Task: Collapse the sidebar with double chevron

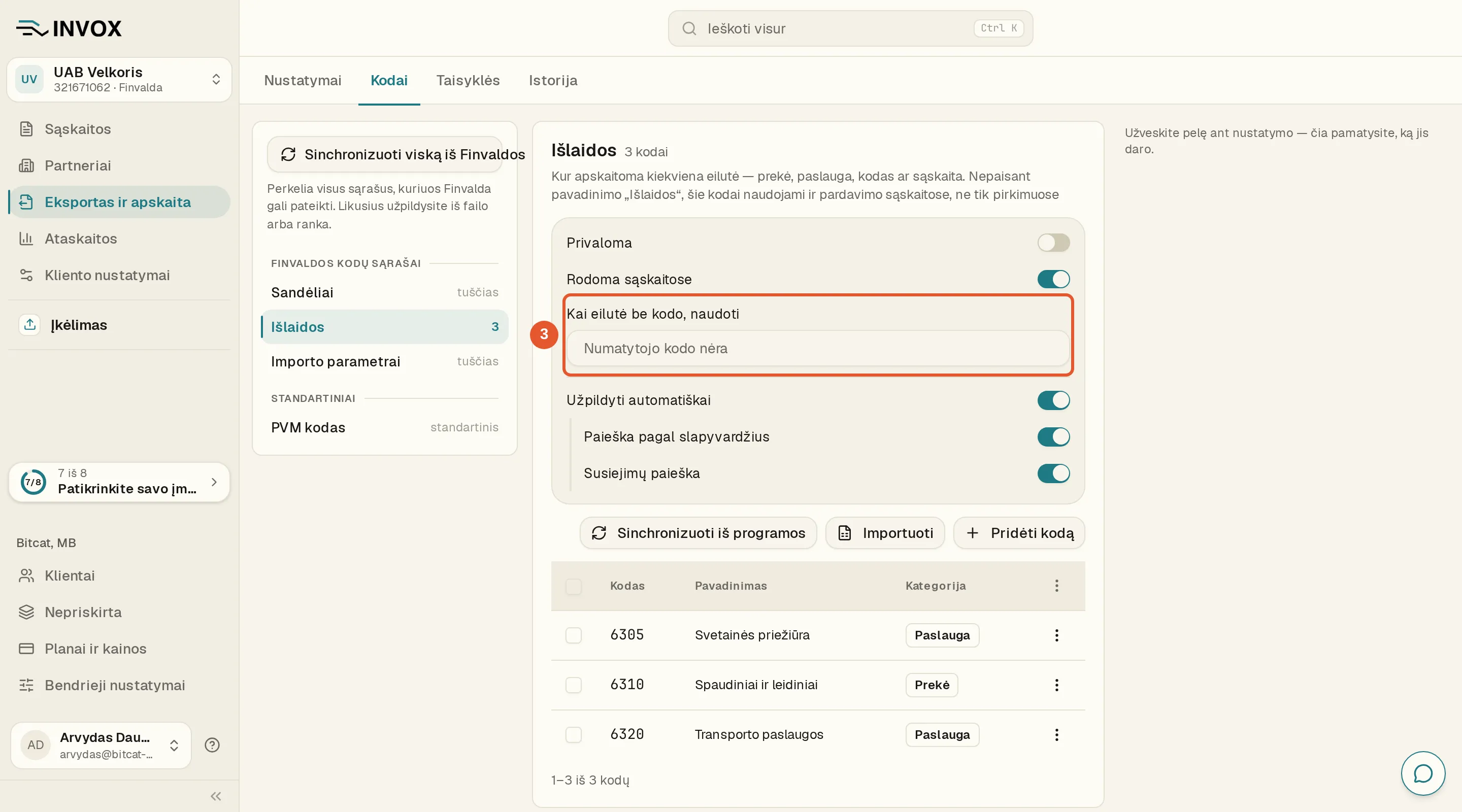Action: coord(216,796)
